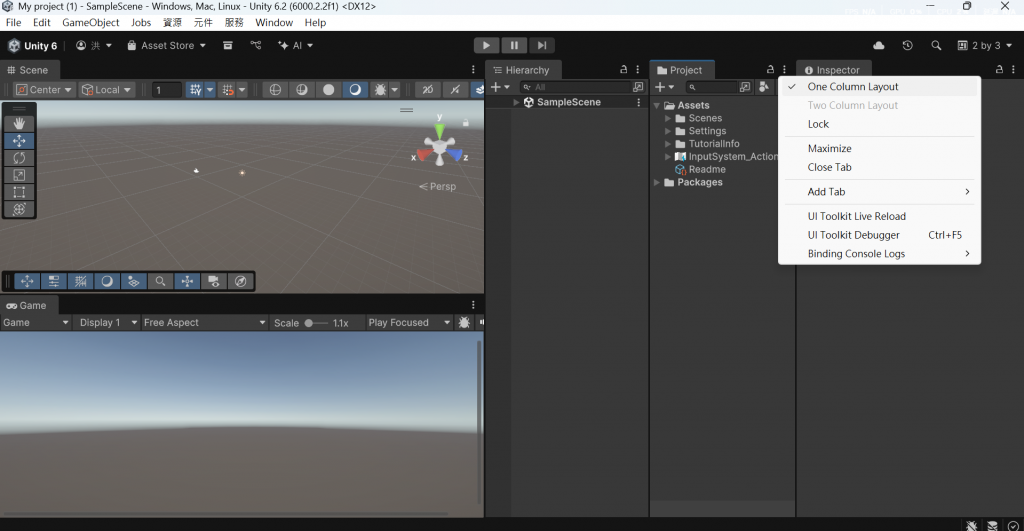
Task: Expand the Packages folder arrow
Action: click(x=656, y=182)
